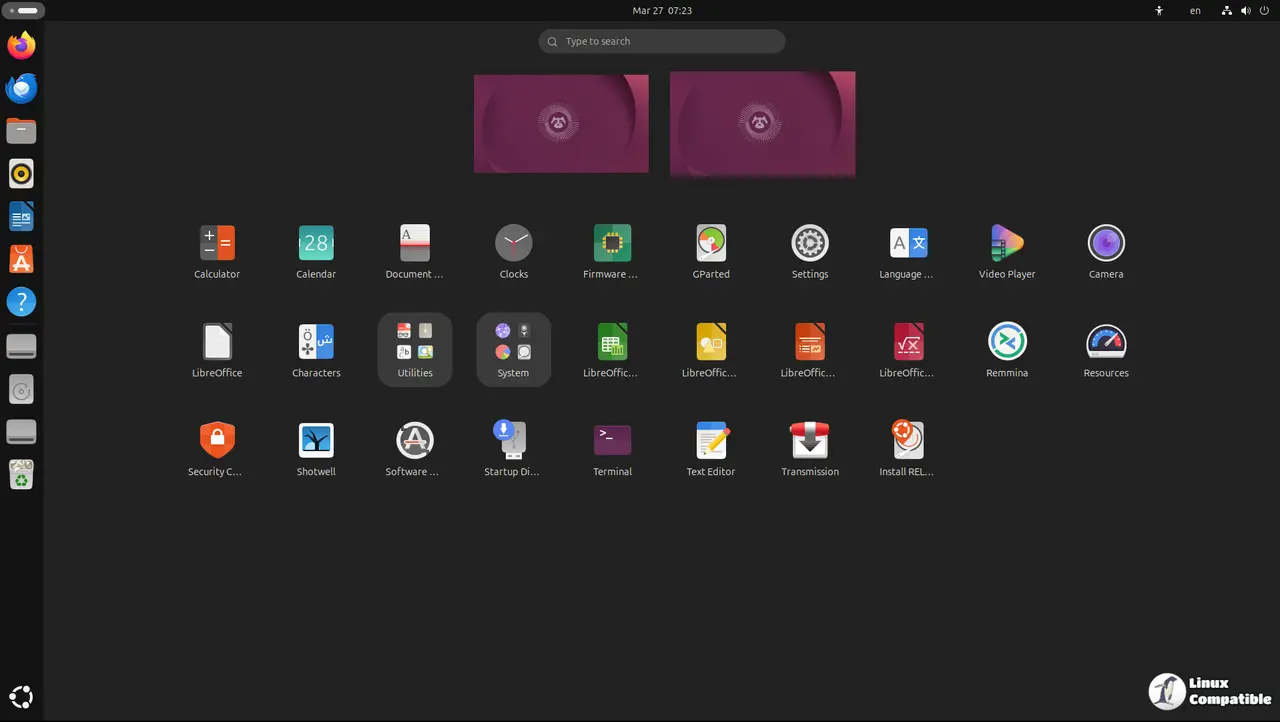Image resolution: width=1280 pixels, height=722 pixels.
Task: Launch the Text Editor
Action: click(711, 441)
